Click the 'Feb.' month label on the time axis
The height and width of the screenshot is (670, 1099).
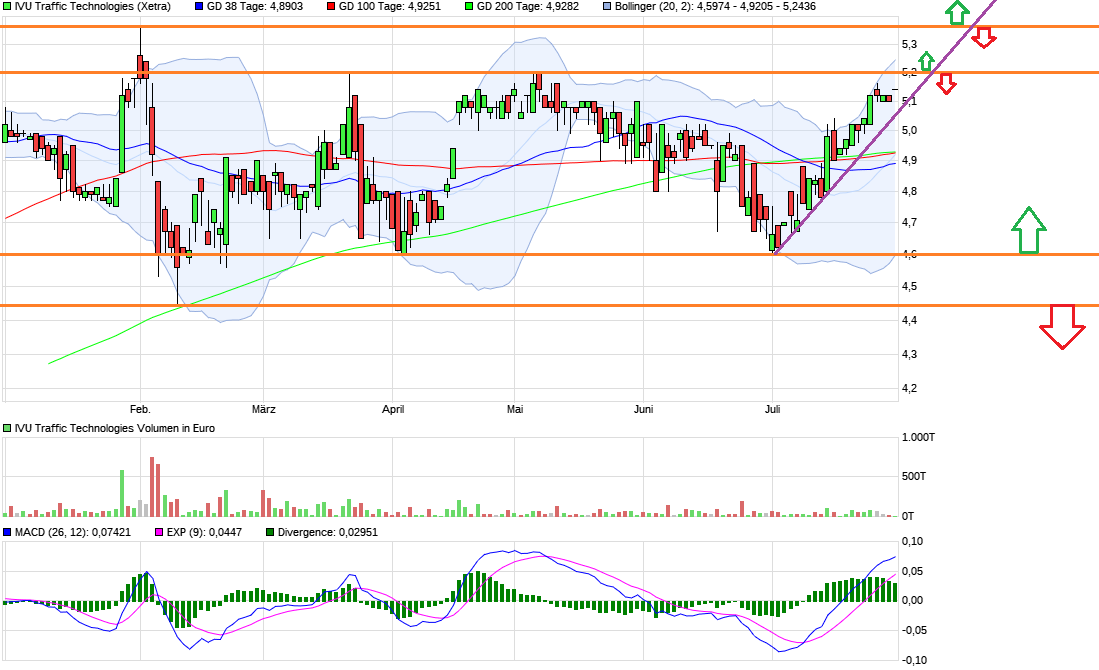[x=140, y=409]
